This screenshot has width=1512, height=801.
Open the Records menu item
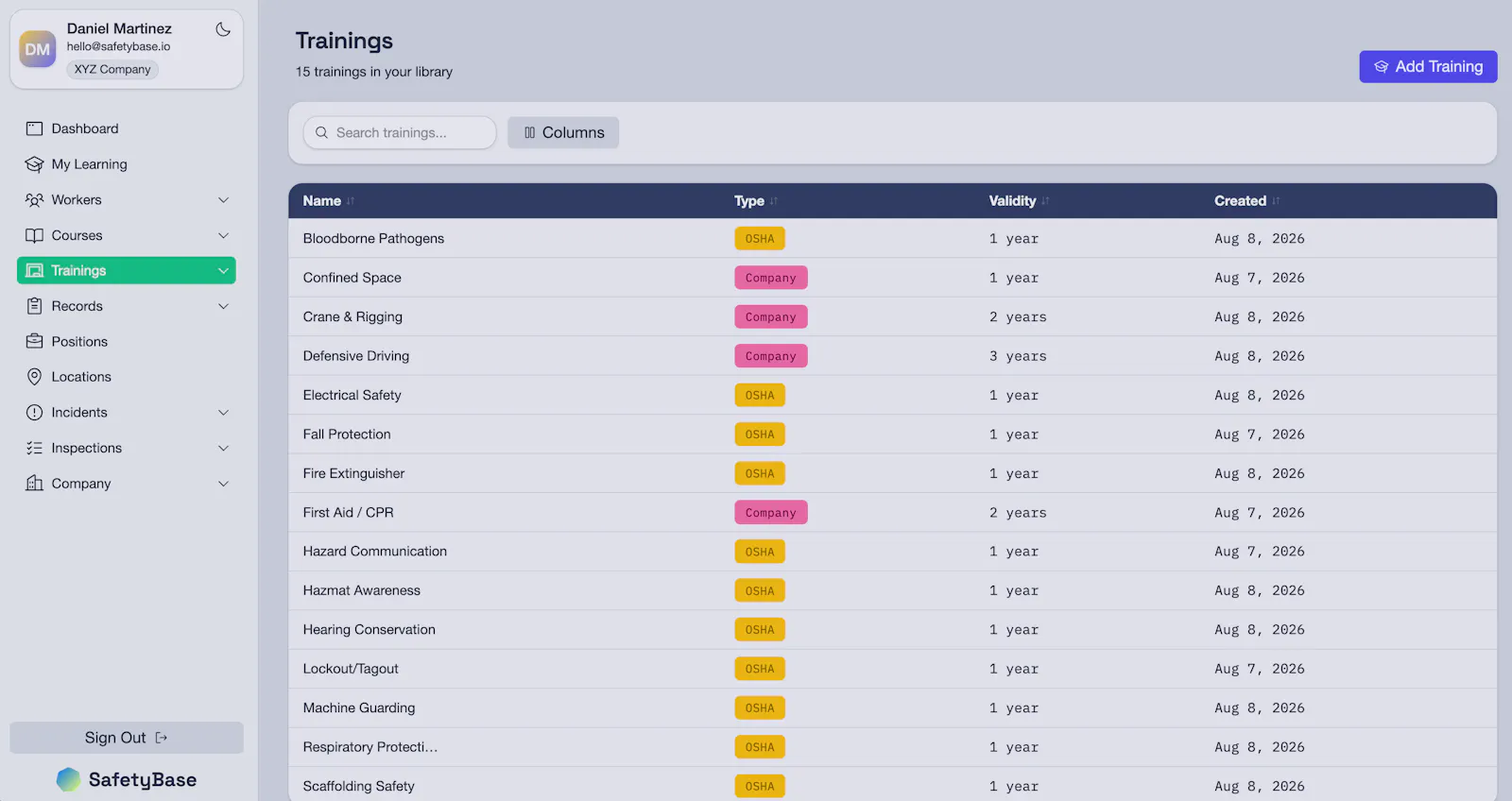click(127, 306)
